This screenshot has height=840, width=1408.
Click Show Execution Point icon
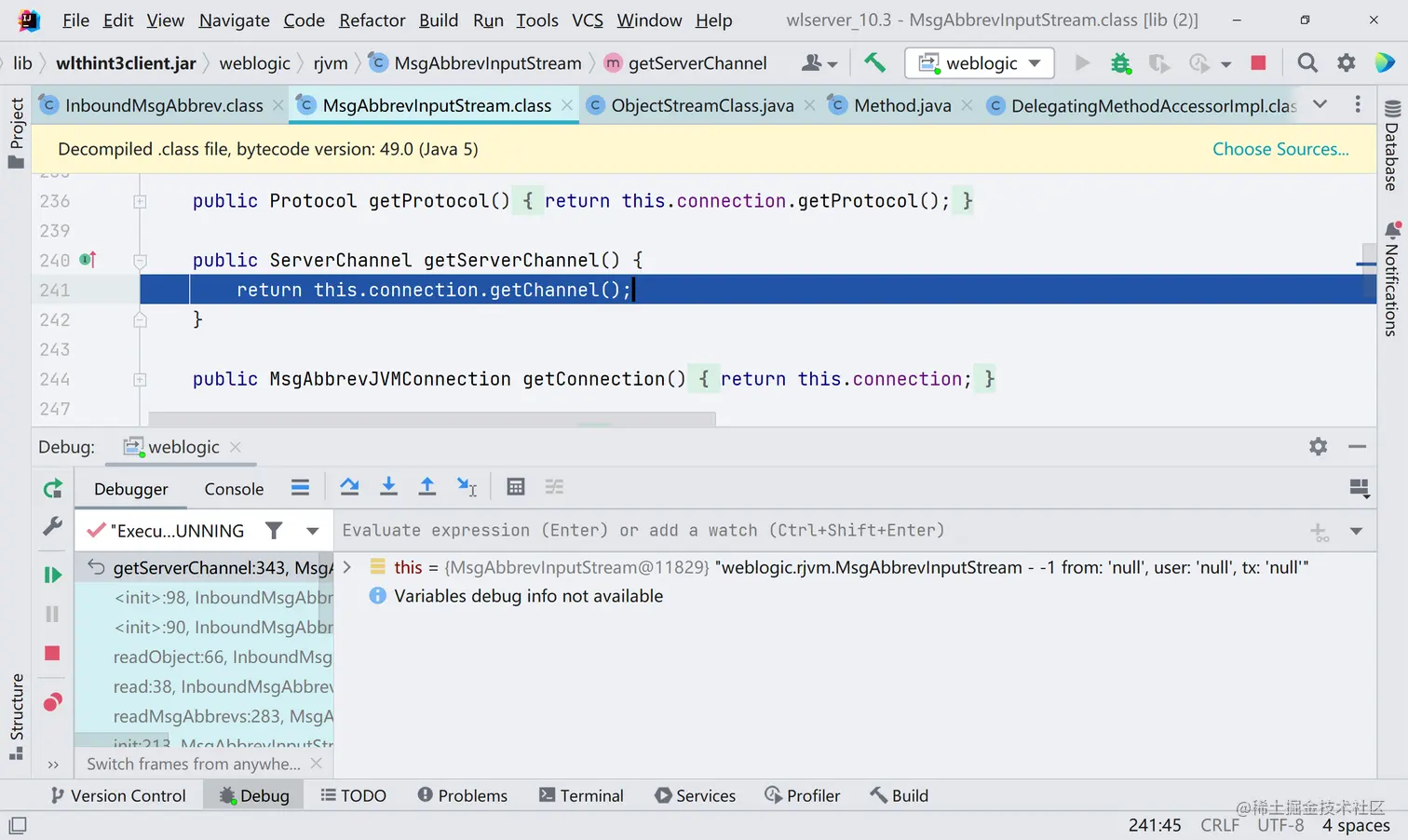tap(300, 487)
